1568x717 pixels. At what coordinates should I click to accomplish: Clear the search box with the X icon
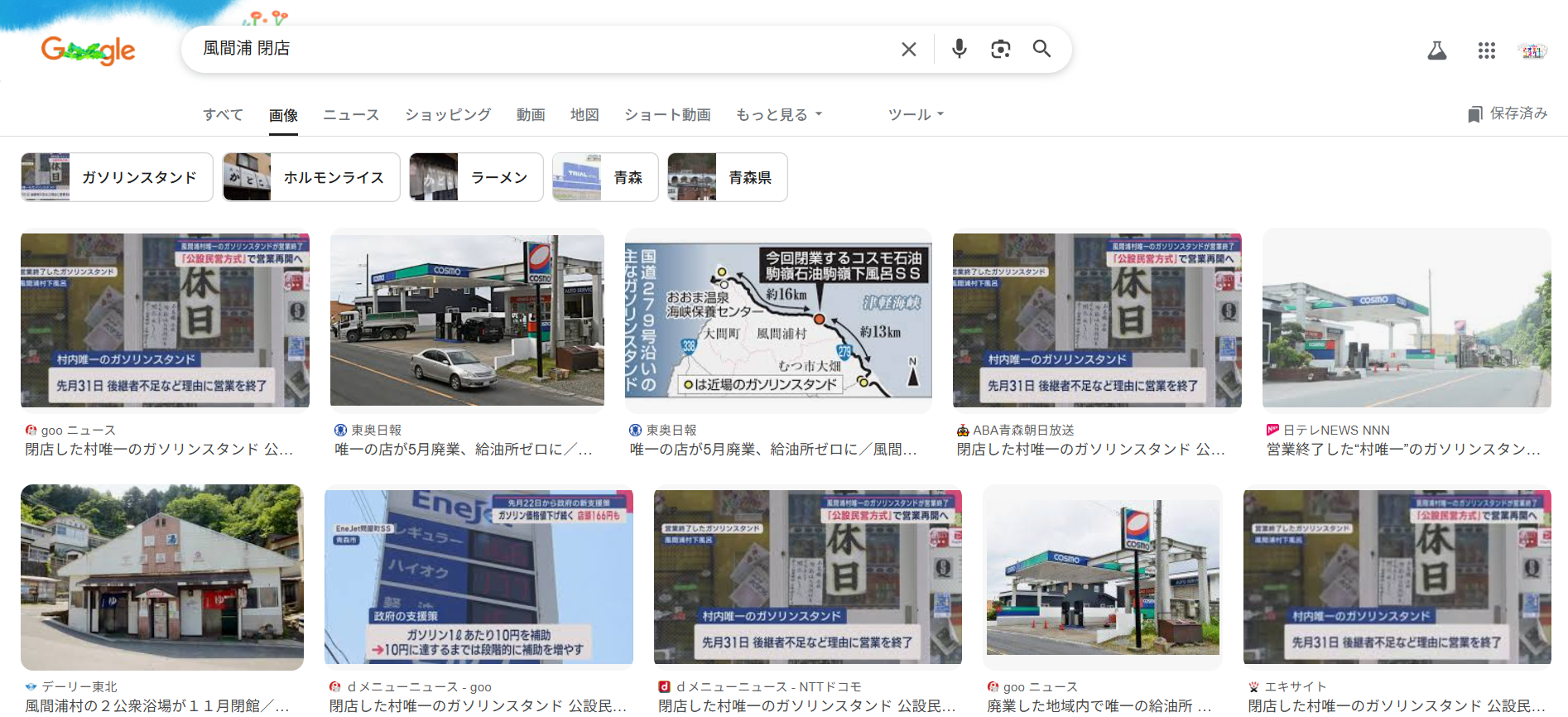pos(908,49)
